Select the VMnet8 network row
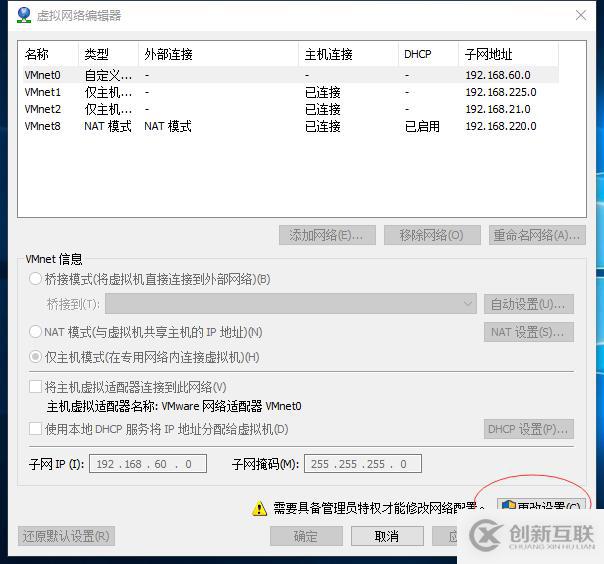 (290, 126)
